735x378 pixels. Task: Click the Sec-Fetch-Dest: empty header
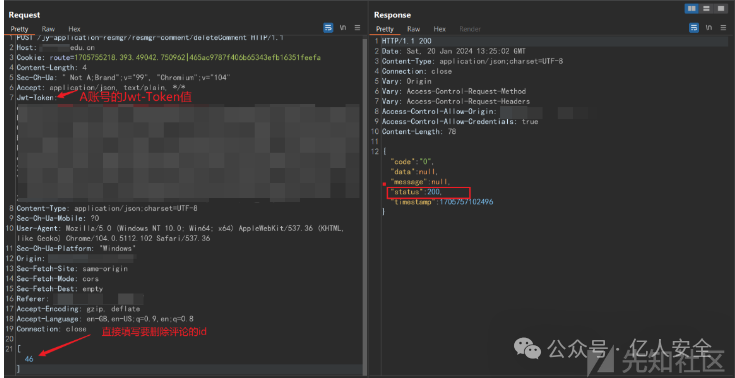point(60,289)
